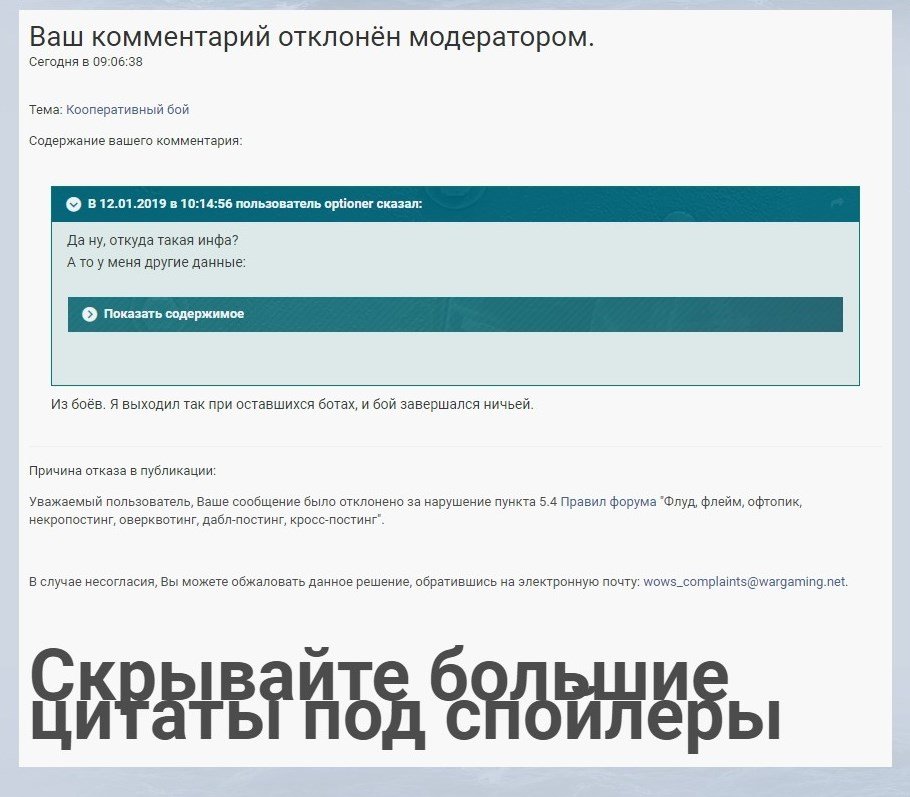
Task: Click the quote header with date 12.01.2019
Action: pos(455,204)
